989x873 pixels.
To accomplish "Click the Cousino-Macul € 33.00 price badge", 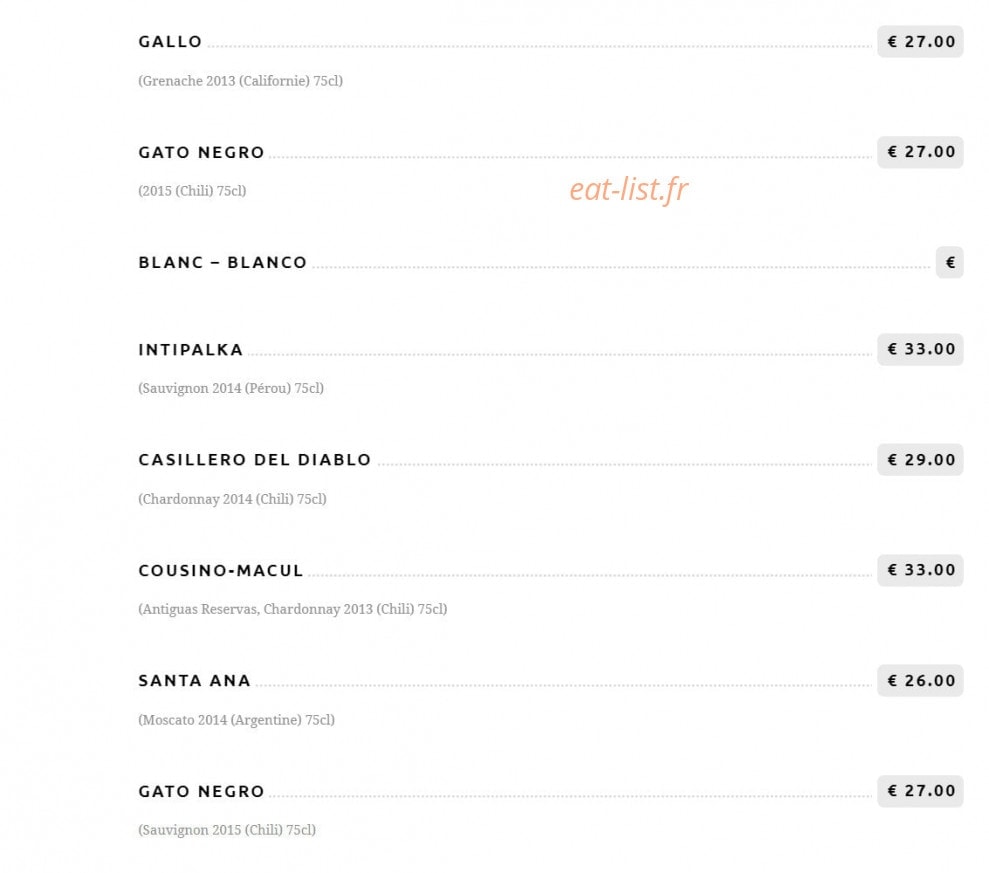I will point(920,570).
